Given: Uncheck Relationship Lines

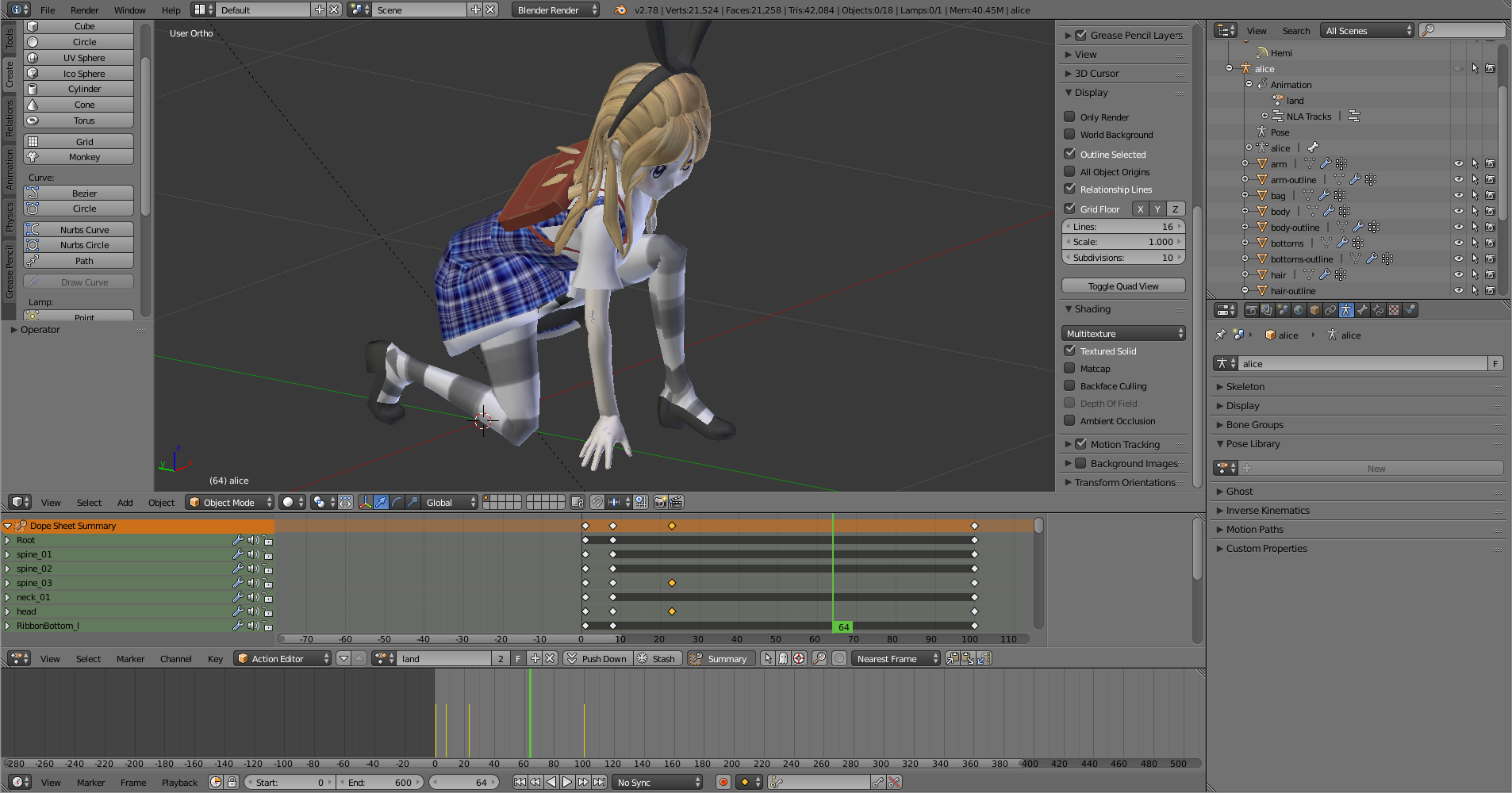Looking at the screenshot, I should (x=1069, y=189).
